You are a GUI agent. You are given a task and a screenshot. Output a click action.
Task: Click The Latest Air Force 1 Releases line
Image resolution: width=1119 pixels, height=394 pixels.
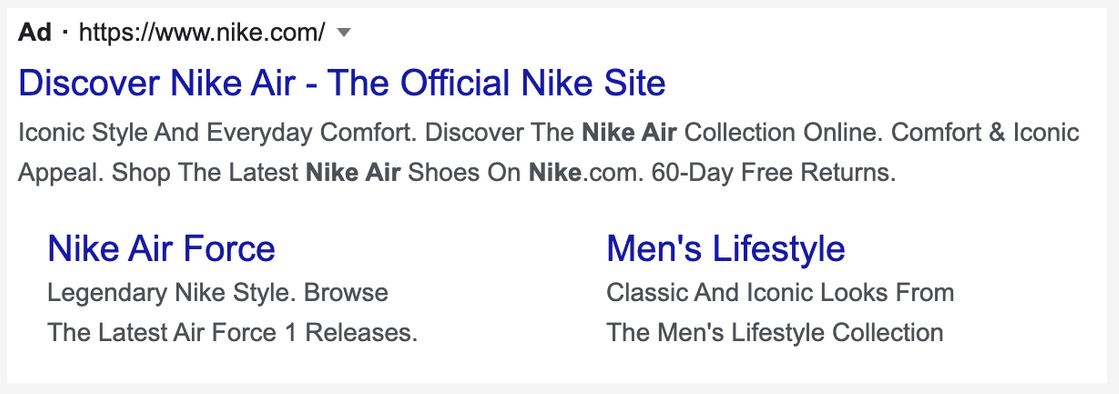click(x=232, y=333)
